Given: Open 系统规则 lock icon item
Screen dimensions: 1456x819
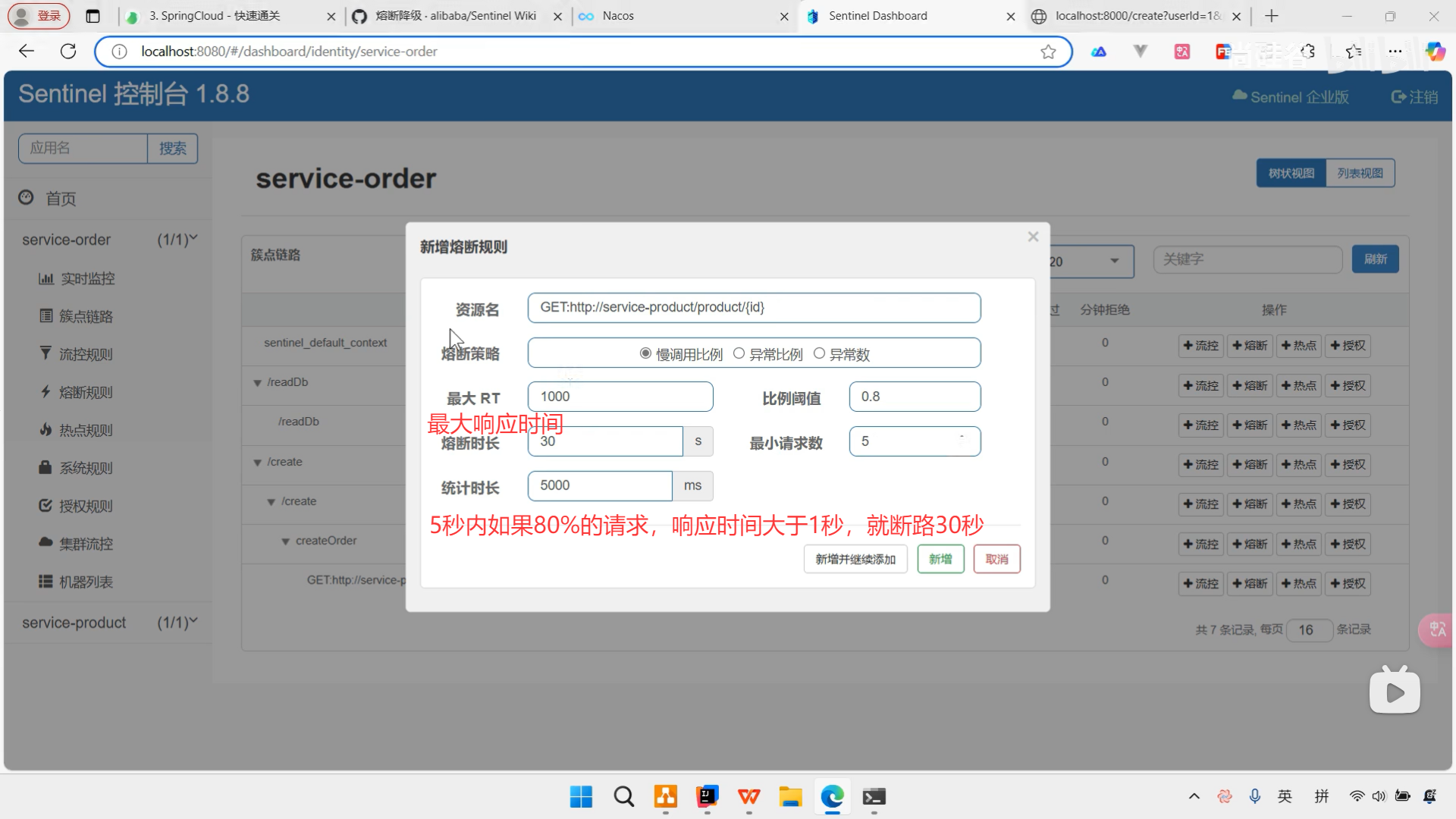Looking at the screenshot, I should coord(46,468).
